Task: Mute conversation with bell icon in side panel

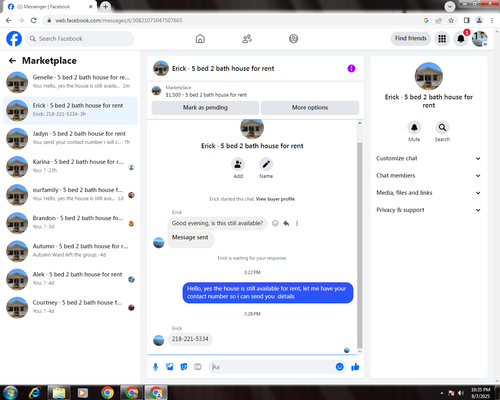Action: point(414,127)
